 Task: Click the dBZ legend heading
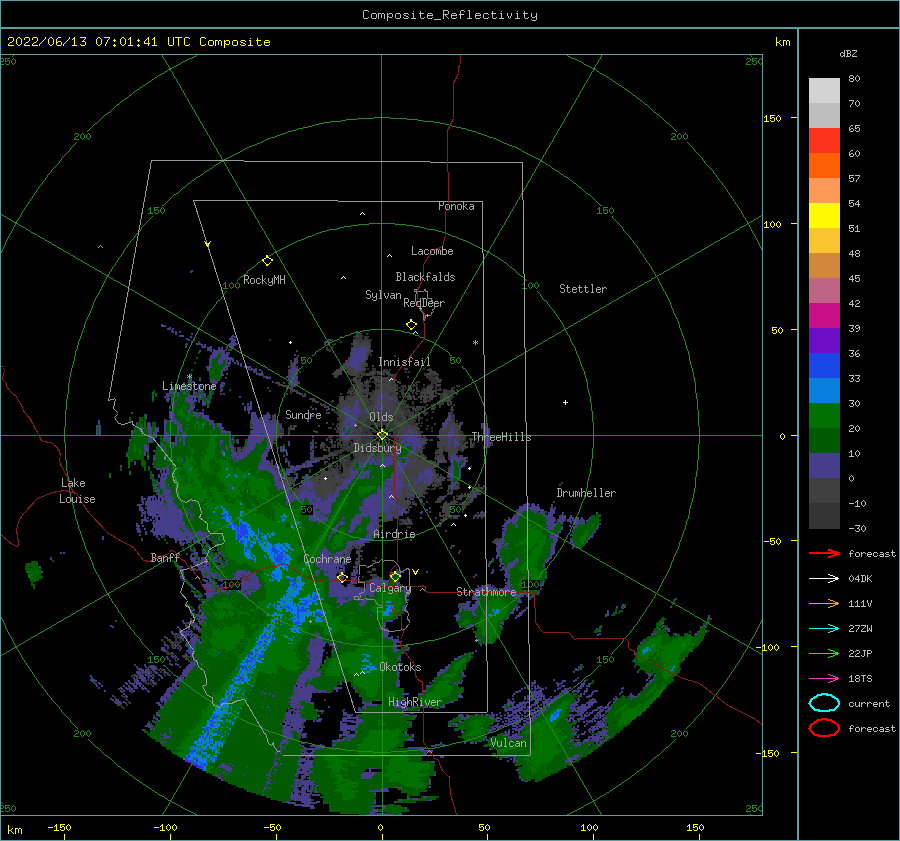click(848, 53)
